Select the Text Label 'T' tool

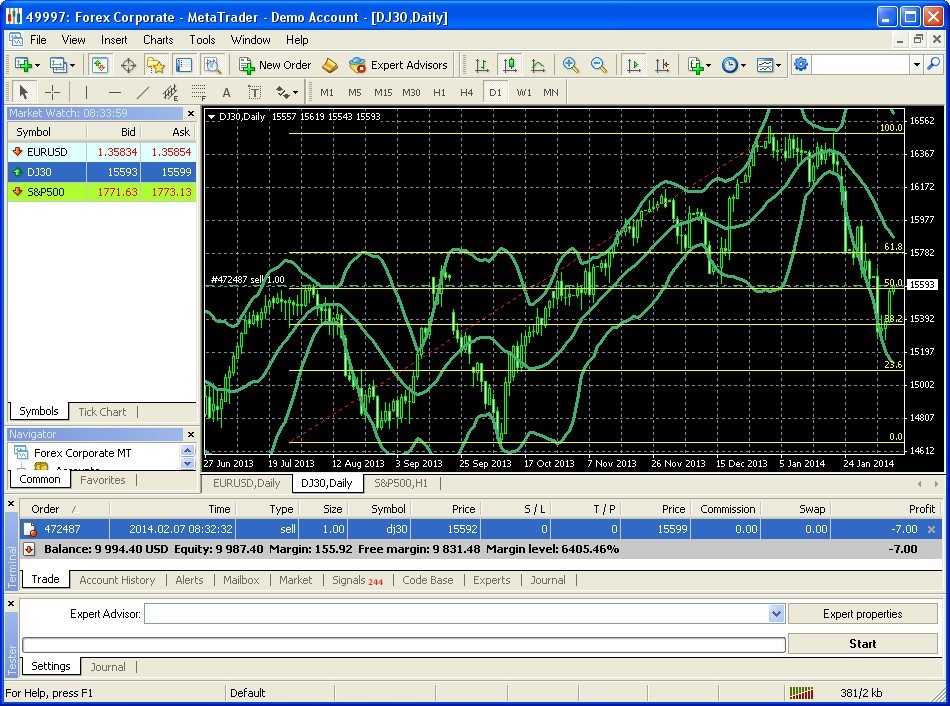pyautogui.click(x=254, y=92)
